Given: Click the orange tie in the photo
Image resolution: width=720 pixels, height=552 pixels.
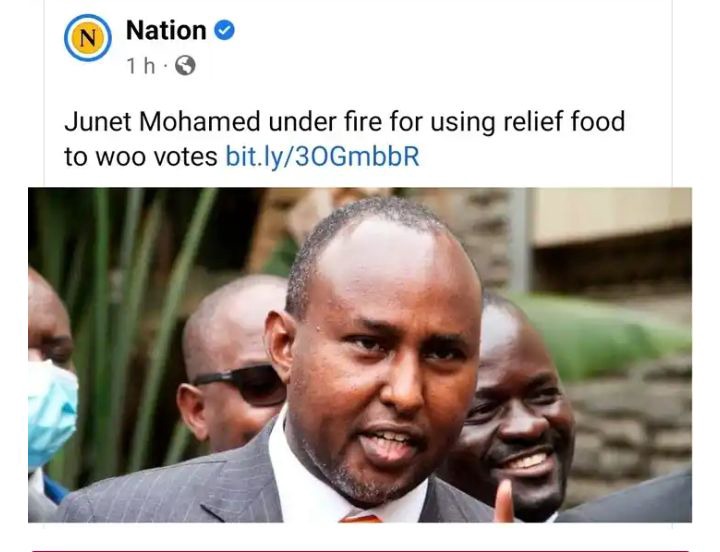Looking at the screenshot, I should pos(361,518).
